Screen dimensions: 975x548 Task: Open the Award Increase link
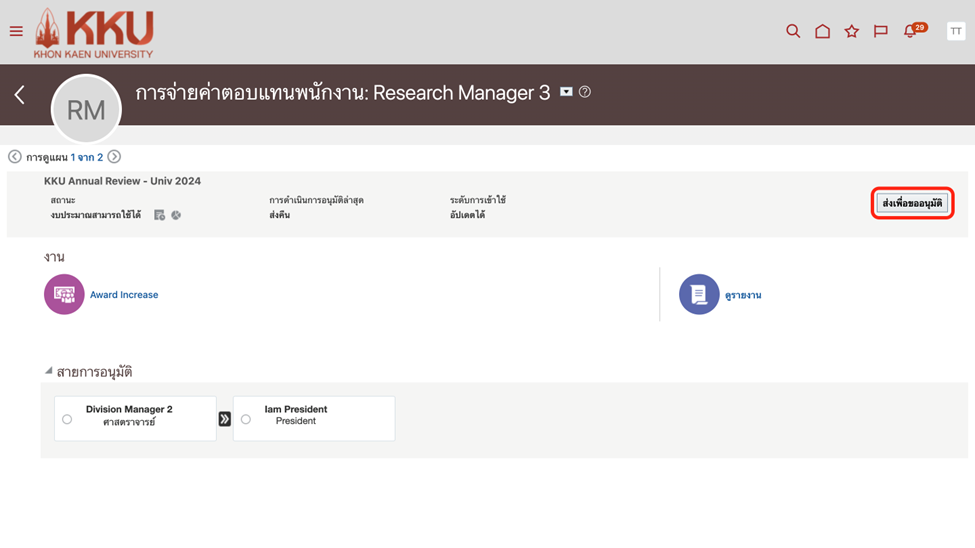pos(124,295)
